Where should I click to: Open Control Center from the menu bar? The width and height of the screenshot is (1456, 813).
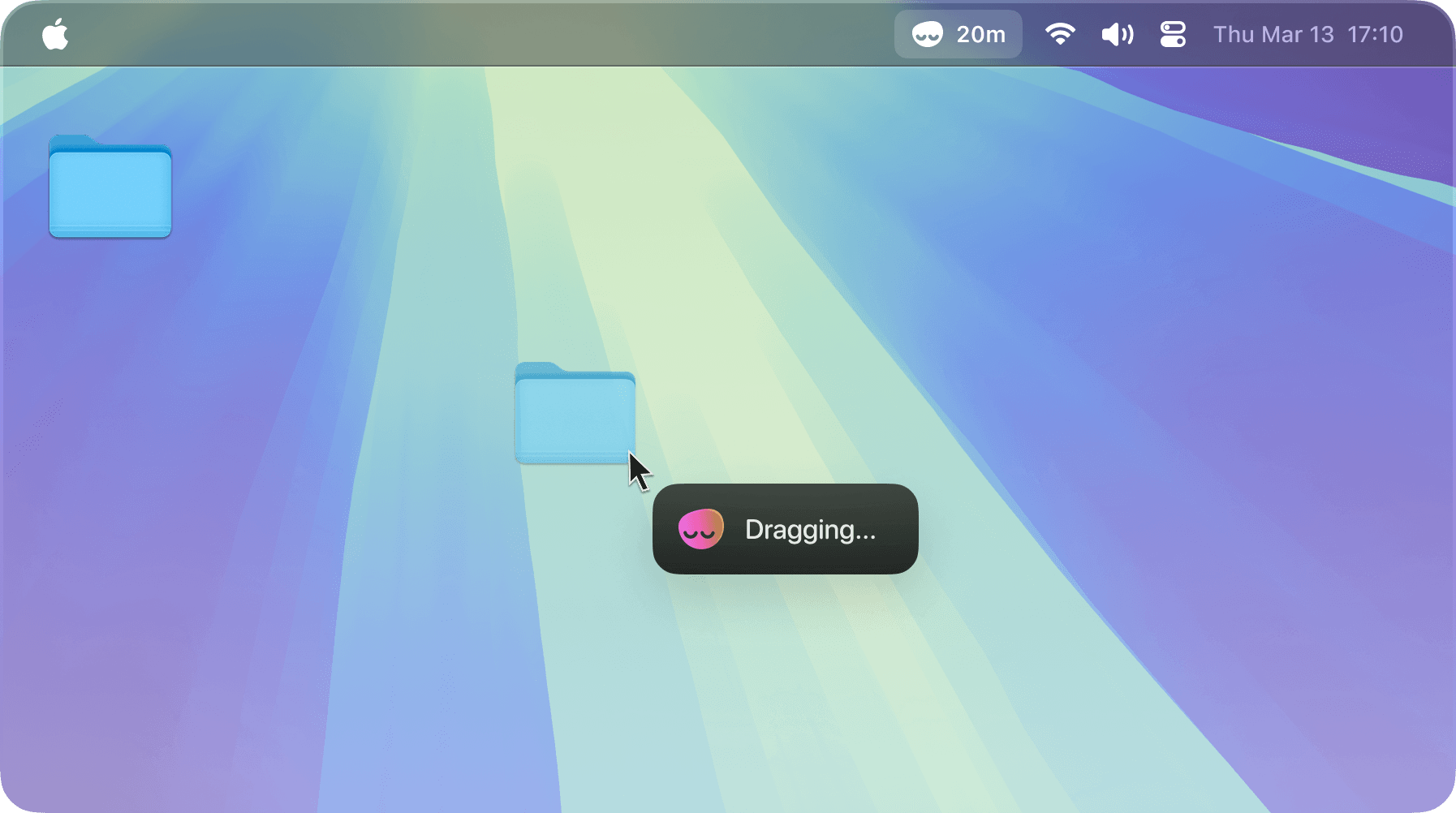1172,34
